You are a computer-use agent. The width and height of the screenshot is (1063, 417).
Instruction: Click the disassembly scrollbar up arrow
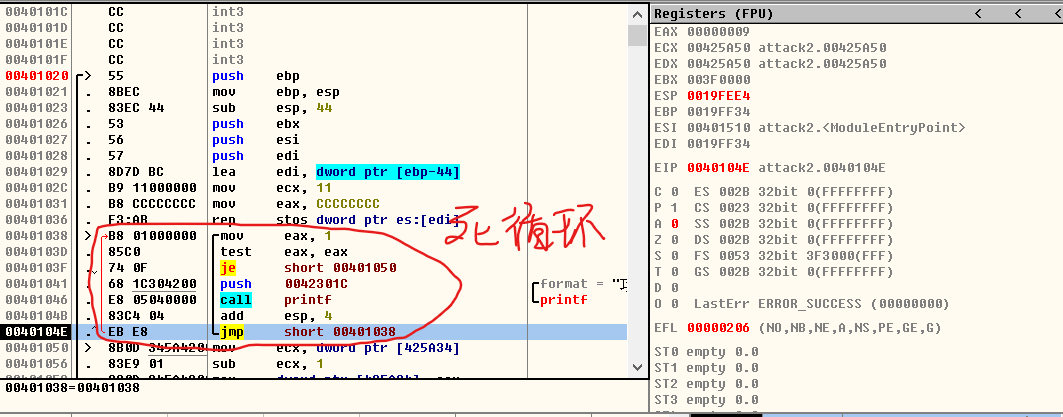(x=637, y=13)
